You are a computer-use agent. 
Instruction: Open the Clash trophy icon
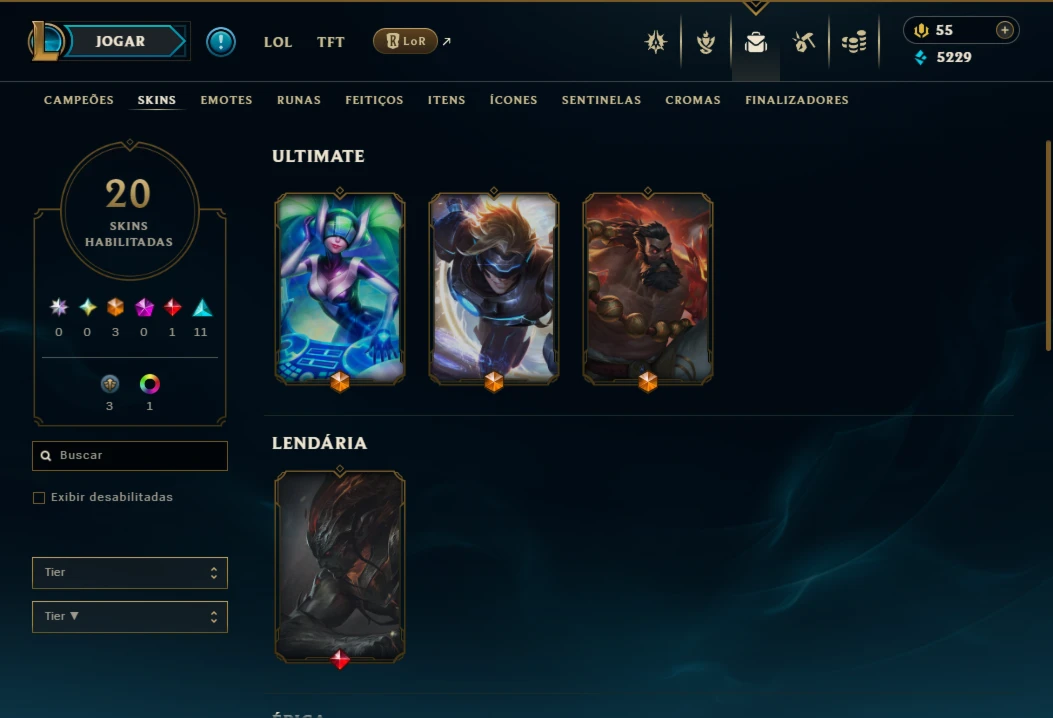(x=706, y=42)
